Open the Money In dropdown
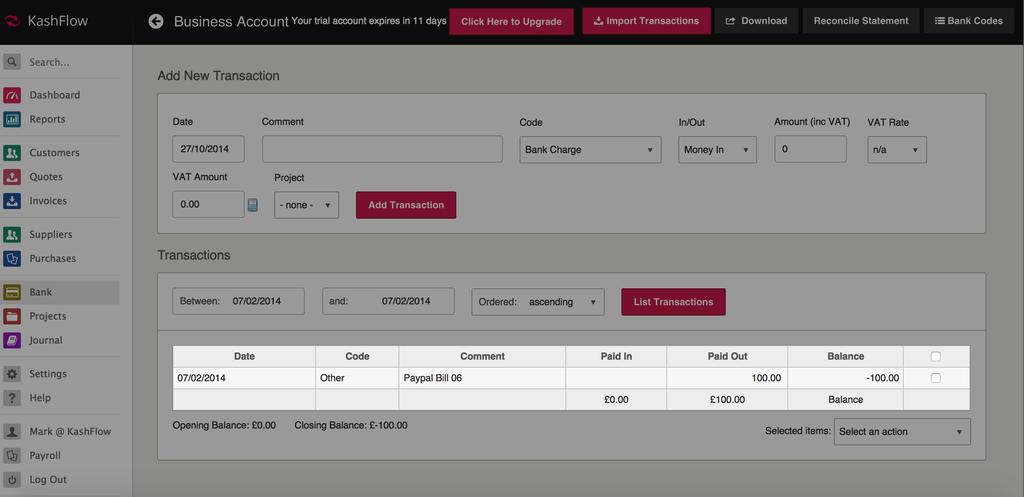 [x=716, y=150]
